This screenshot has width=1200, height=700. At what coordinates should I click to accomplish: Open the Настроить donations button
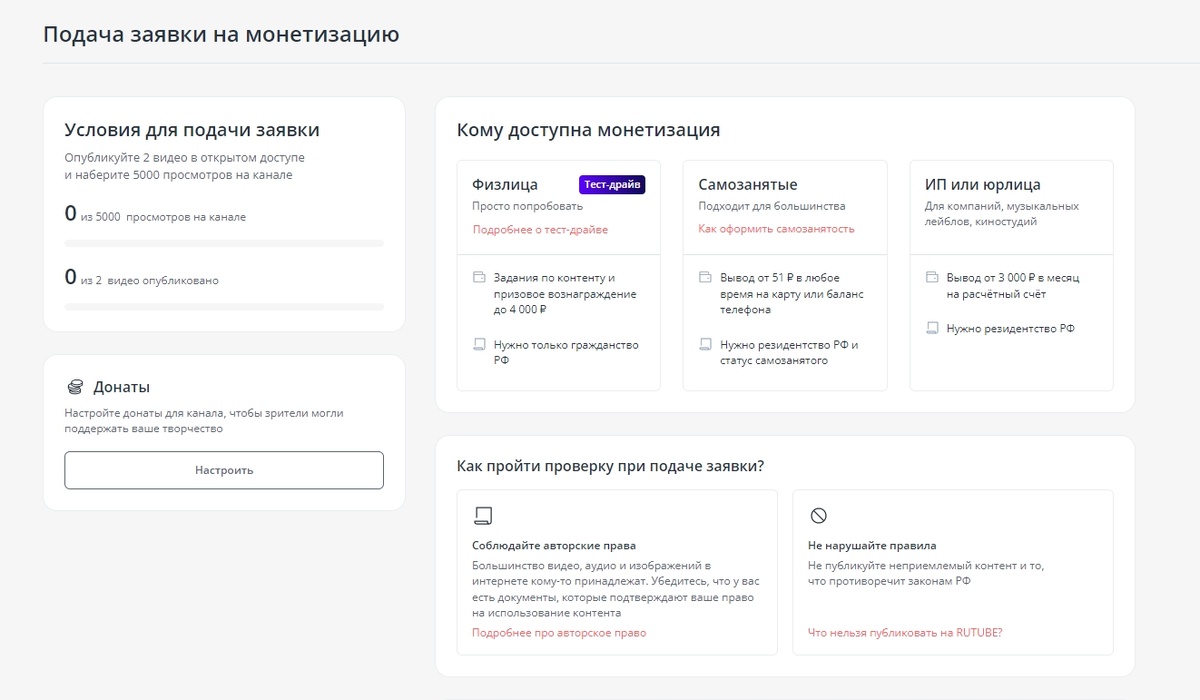click(x=224, y=470)
